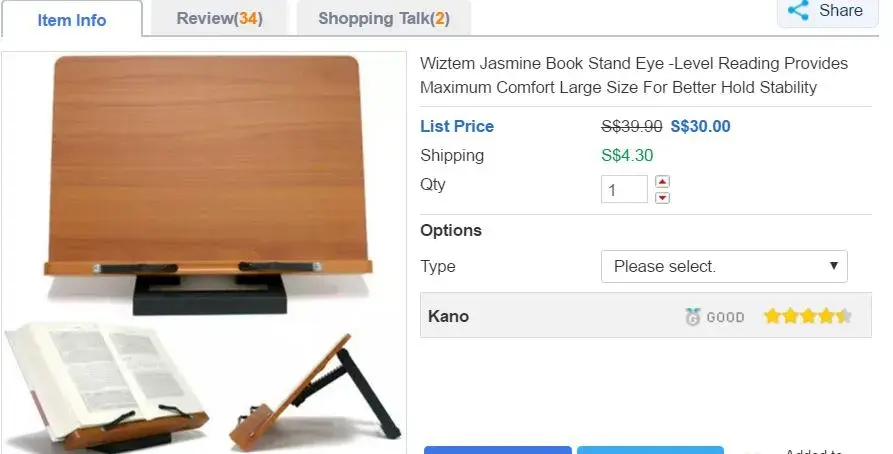Decrease quantity with the down arrow
893x454 pixels.
tap(662, 198)
